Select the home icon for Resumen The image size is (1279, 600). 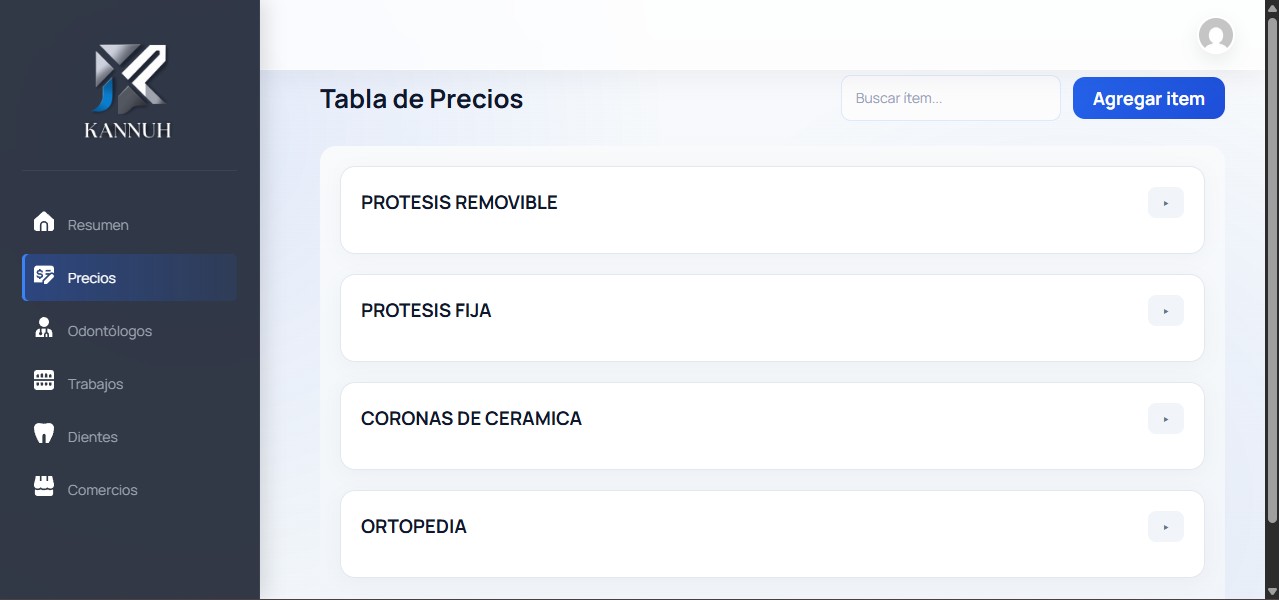click(44, 224)
